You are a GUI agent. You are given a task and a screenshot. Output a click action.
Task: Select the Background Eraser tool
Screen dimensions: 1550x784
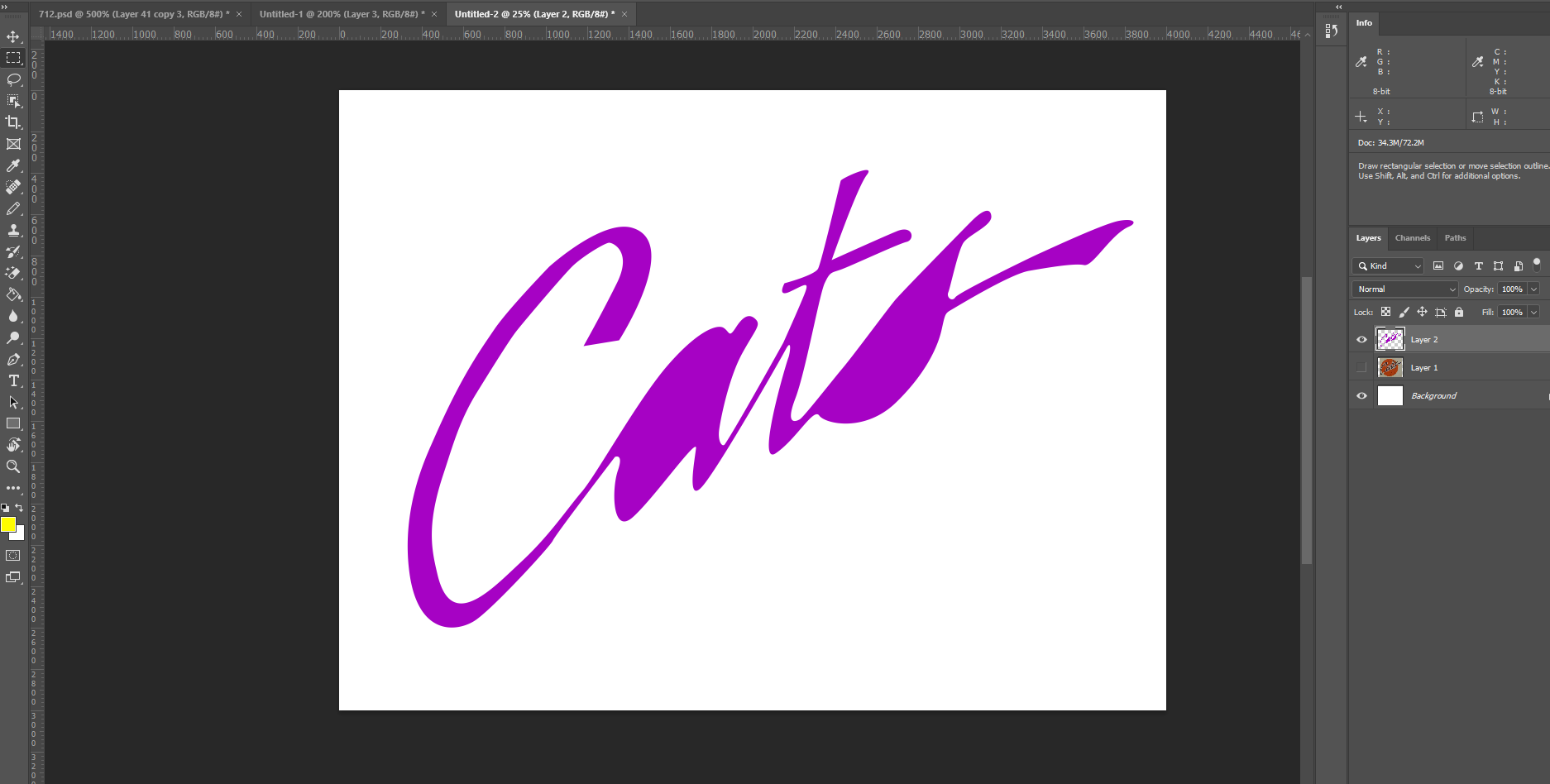(x=13, y=273)
